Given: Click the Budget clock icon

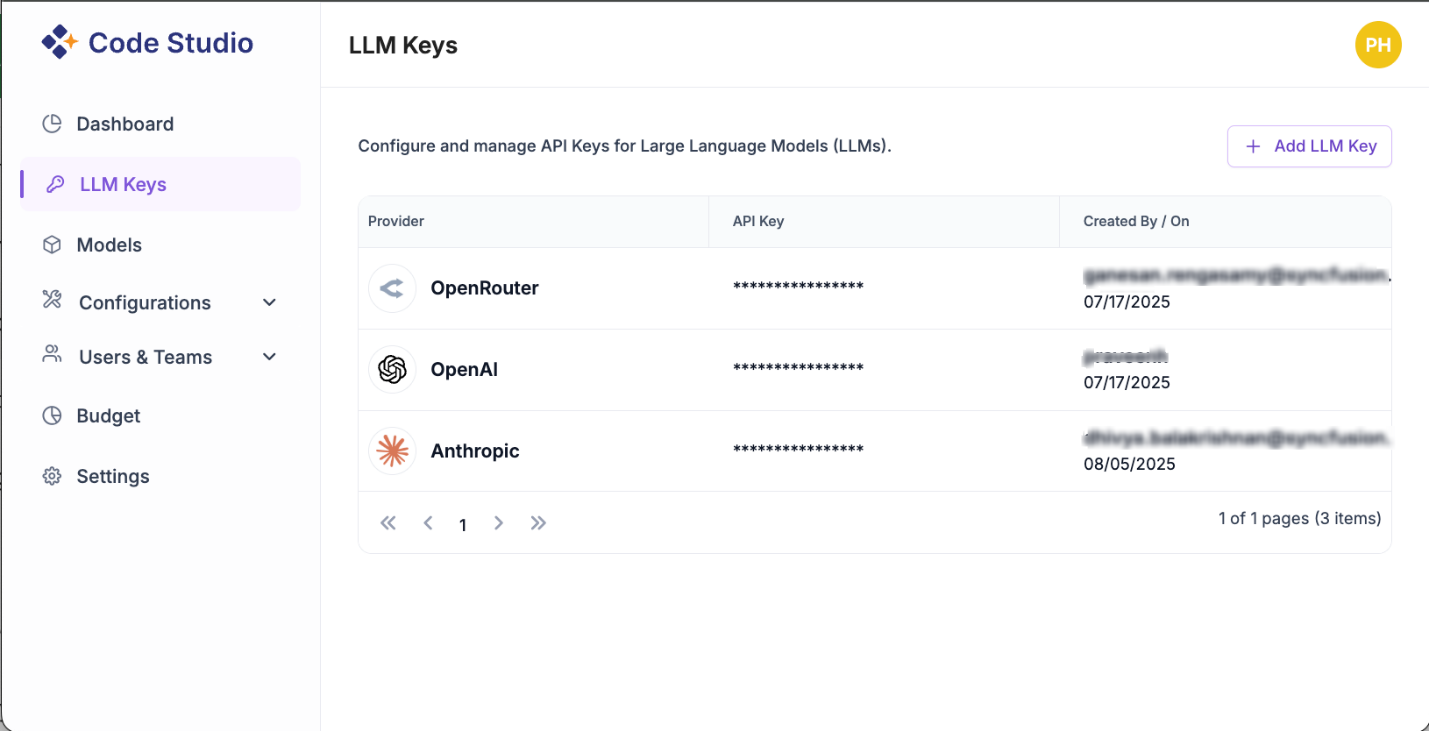Looking at the screenshot, I should pos(51,415).
